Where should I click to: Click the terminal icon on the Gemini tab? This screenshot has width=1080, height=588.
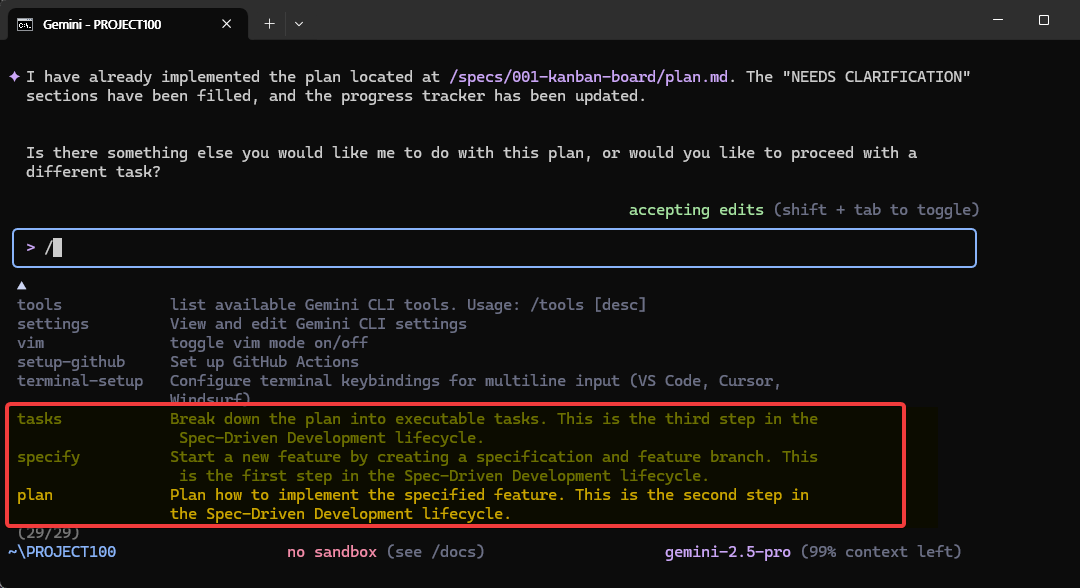25,24
